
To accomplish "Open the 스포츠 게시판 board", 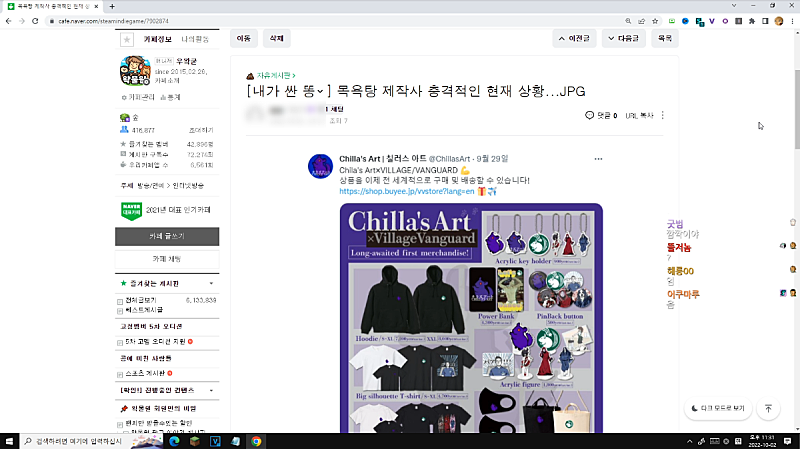I will click(x=145, y=373).
